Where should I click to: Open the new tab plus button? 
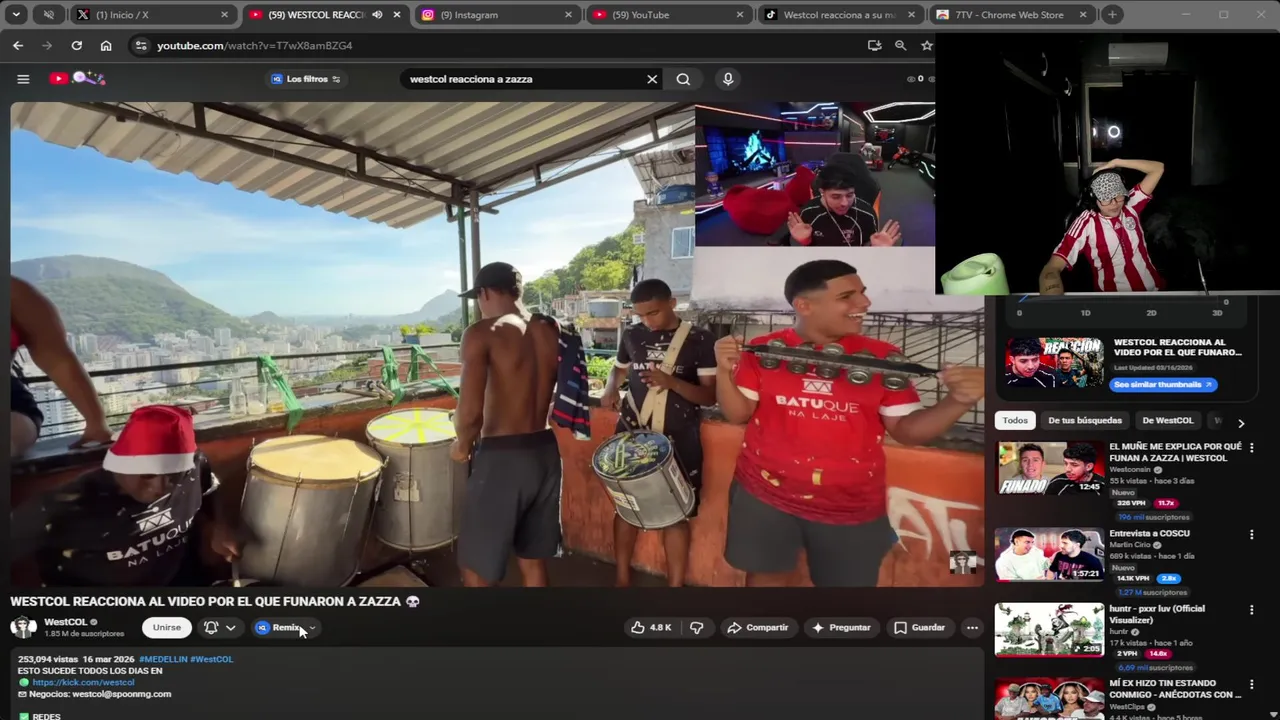(x=1112, y=15)
